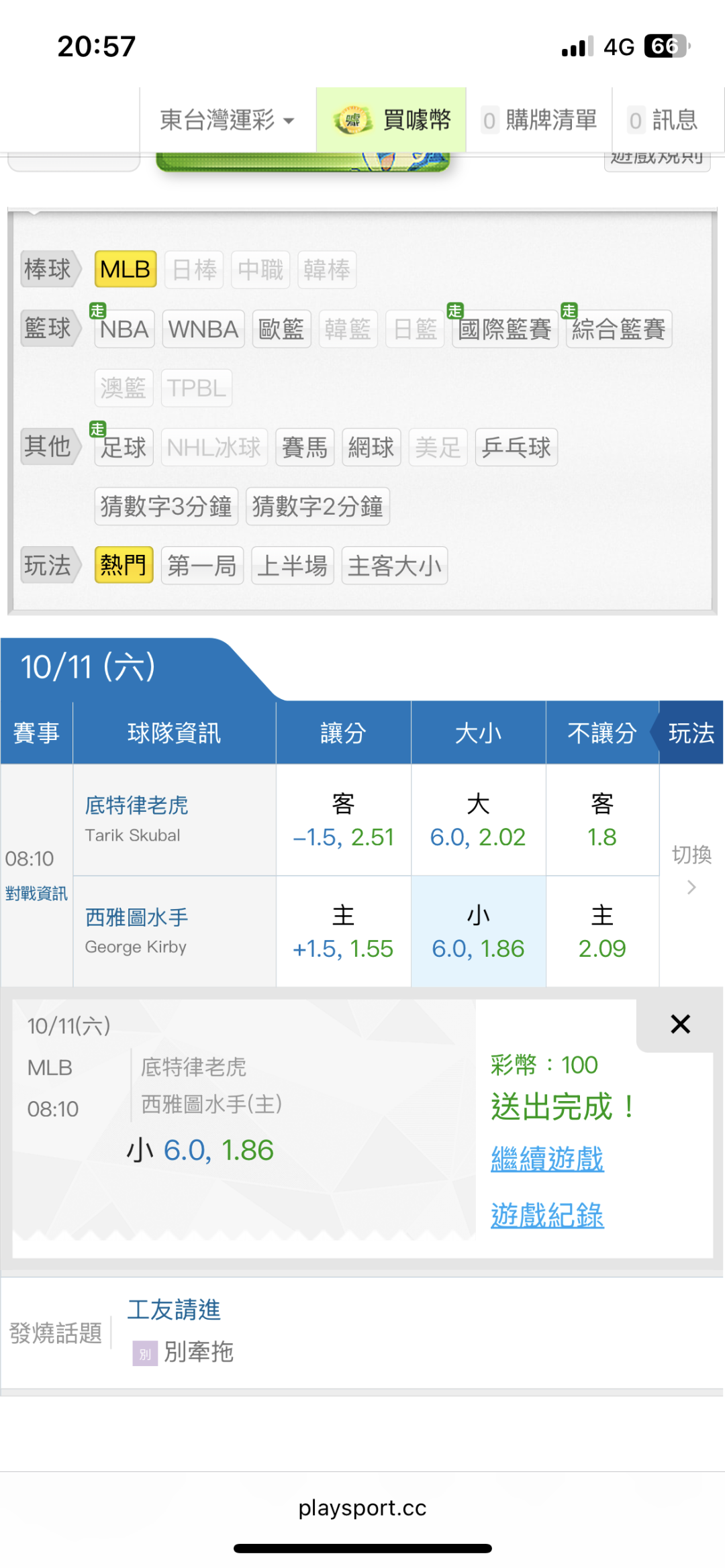Select the MLB league filter

[x=126, y=270]
